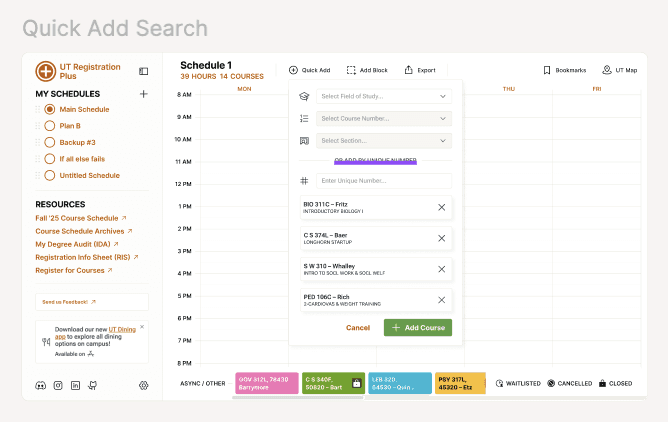Viewport: 668px width, 422px height.
Task: Click the Cancelled legend icon
Action: (551, 383)
